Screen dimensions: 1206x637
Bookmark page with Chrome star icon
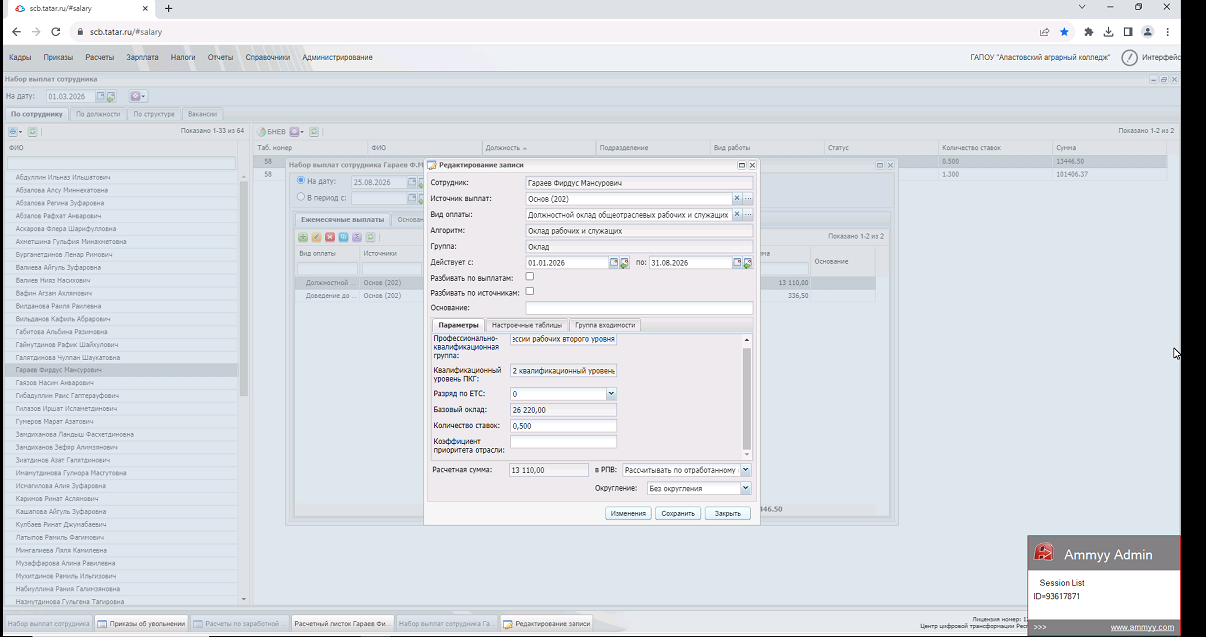point(1064,32)
